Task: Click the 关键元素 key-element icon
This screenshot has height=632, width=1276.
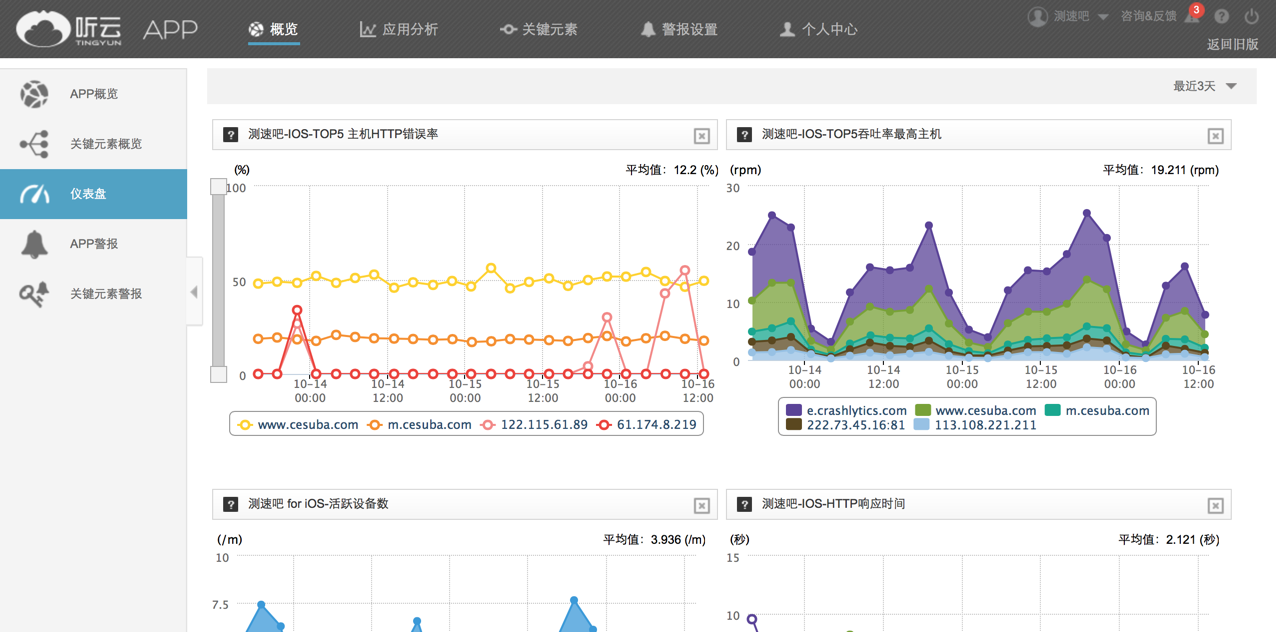Action: (508, 30)
